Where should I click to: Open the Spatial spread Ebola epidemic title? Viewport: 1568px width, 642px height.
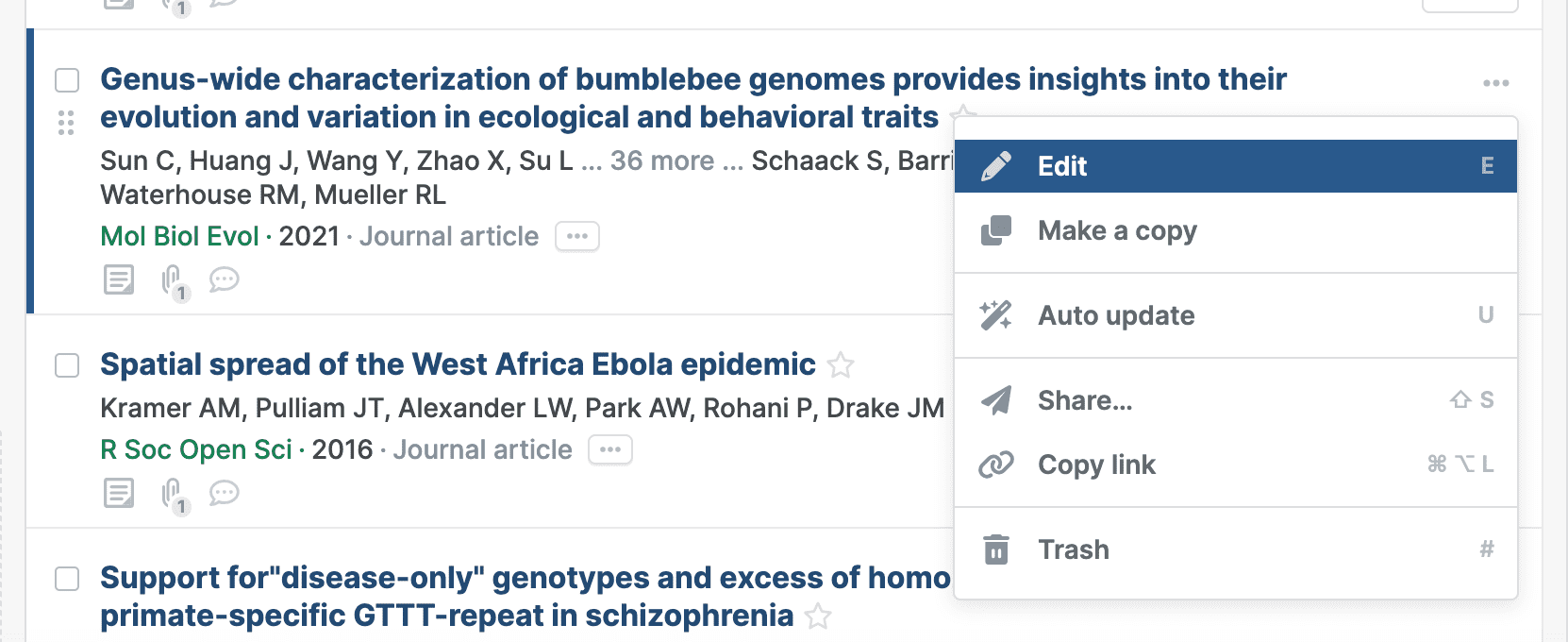tap(458, 364)
